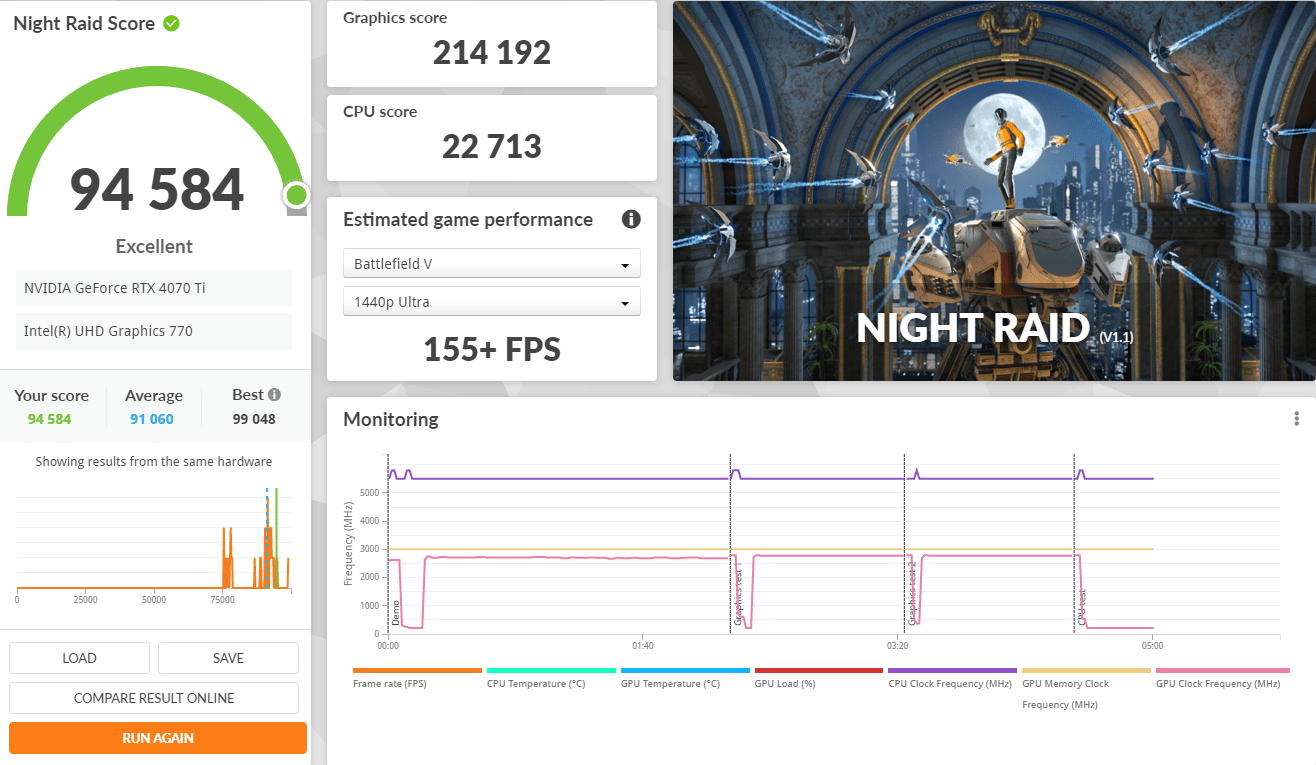Toggle the GPU Load (%) legend entry
Image resolution: width=1316 pixels, height=765 pixels.
[819, 678]
